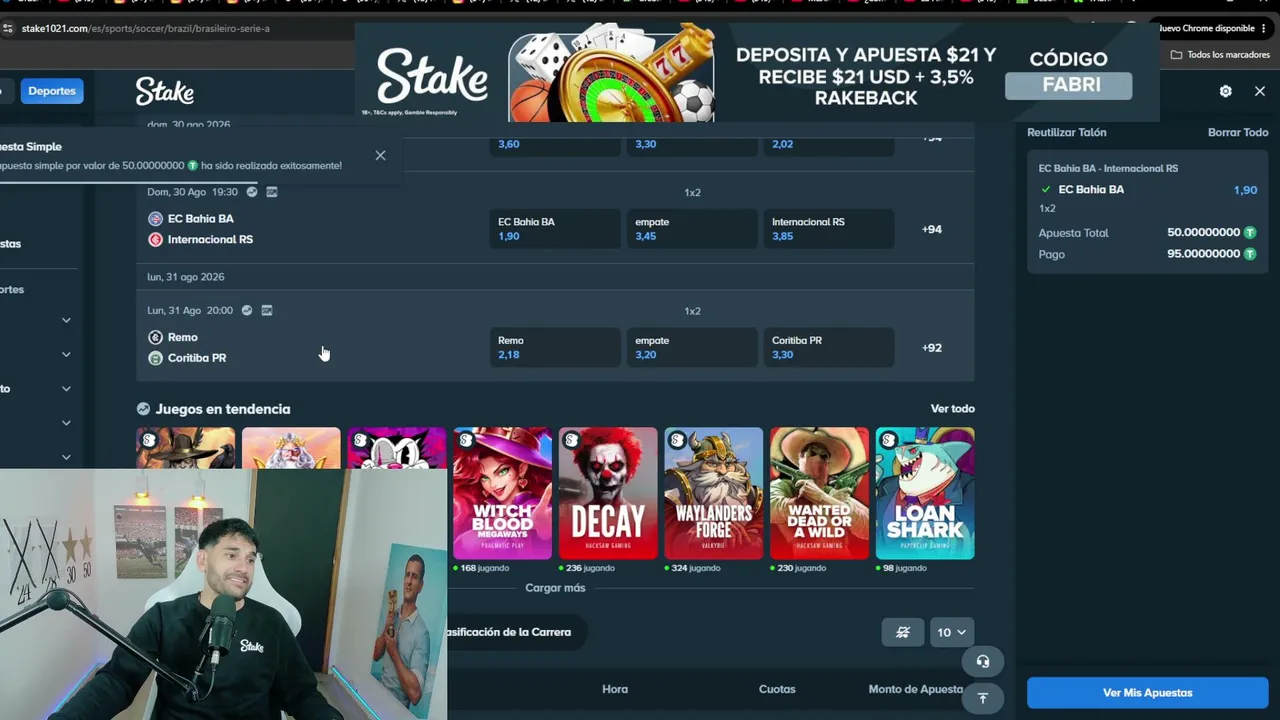Viewport: 1280px width, 720px height.
Task: Expand +94 more markets for Bahia match
Action: [932, 229]
